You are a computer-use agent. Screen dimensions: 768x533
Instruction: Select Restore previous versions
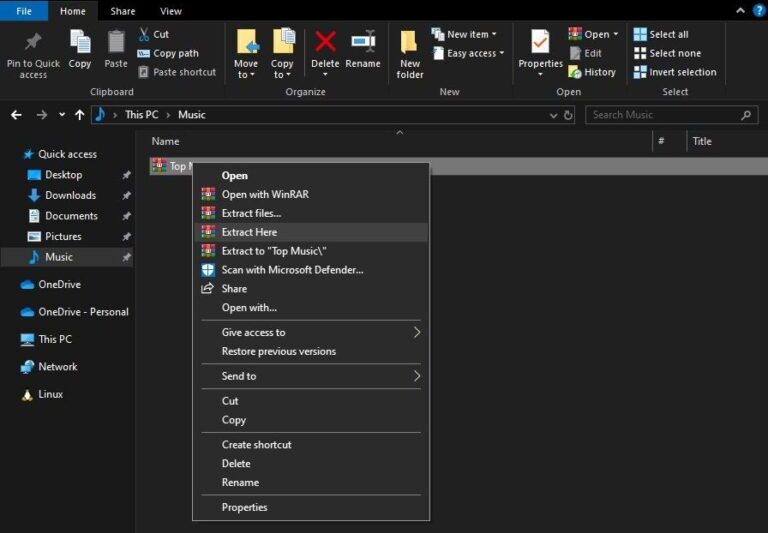(311, 352)
